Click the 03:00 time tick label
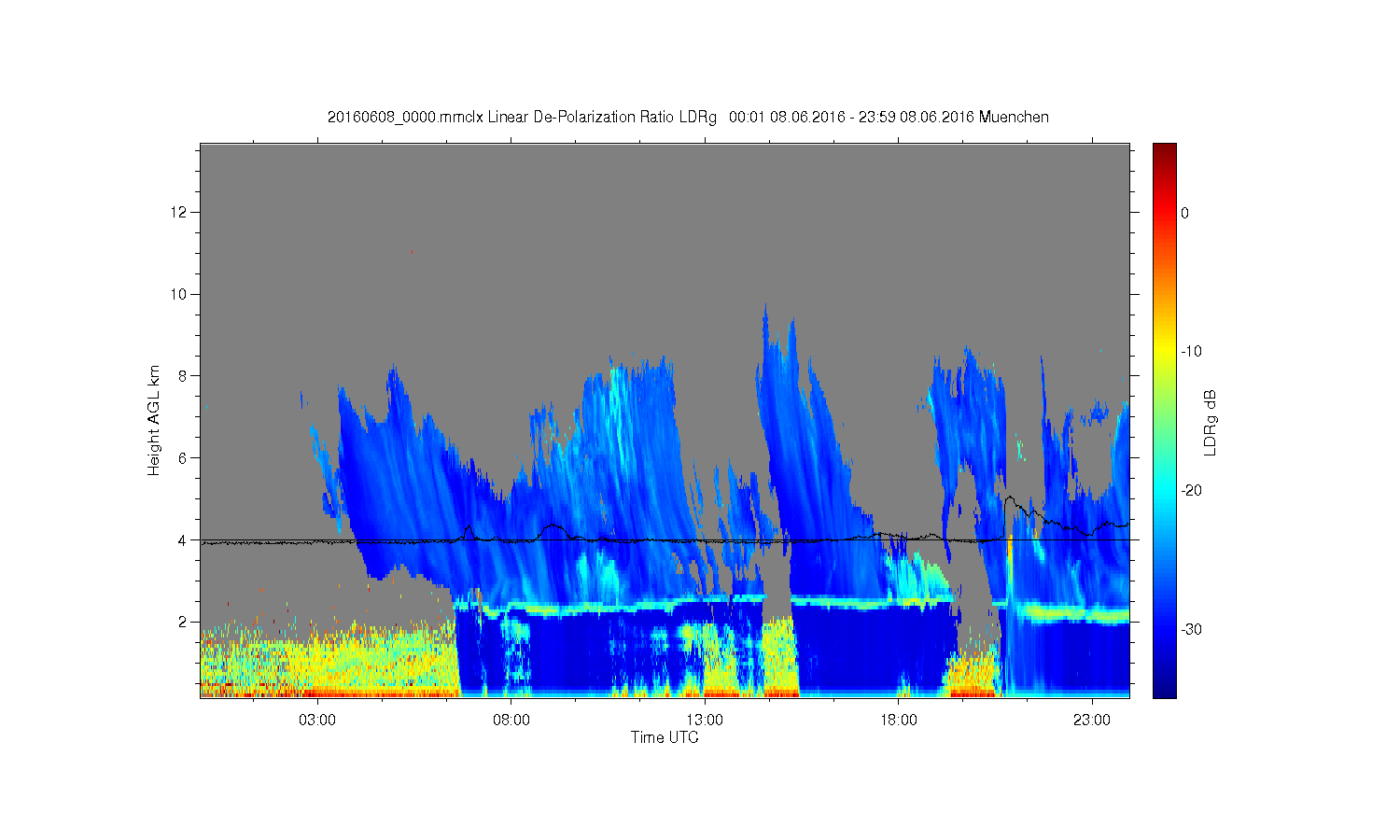The image size is (1400, 840). click(x=317, y=721)
